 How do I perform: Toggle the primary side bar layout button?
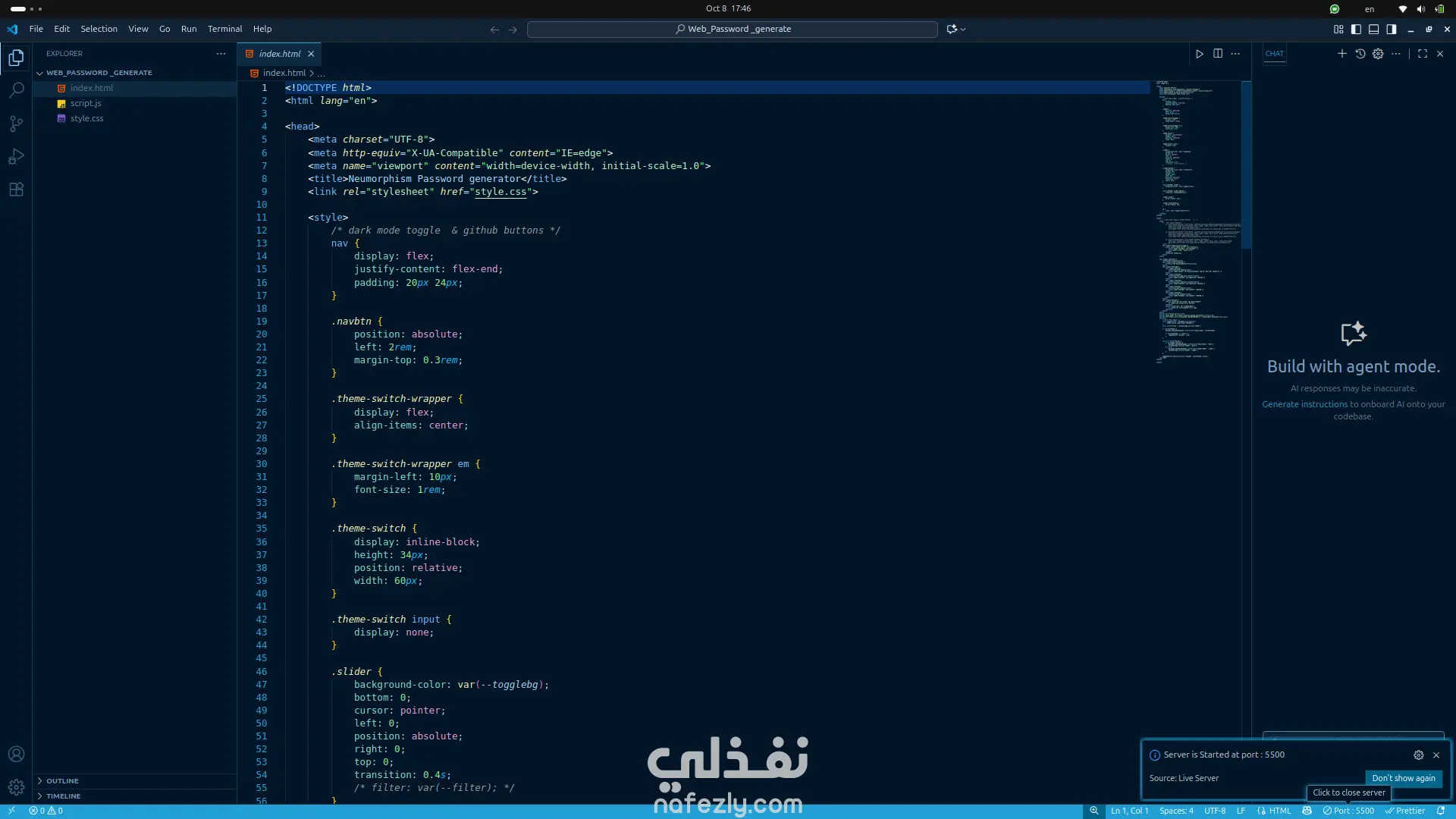1356,30
